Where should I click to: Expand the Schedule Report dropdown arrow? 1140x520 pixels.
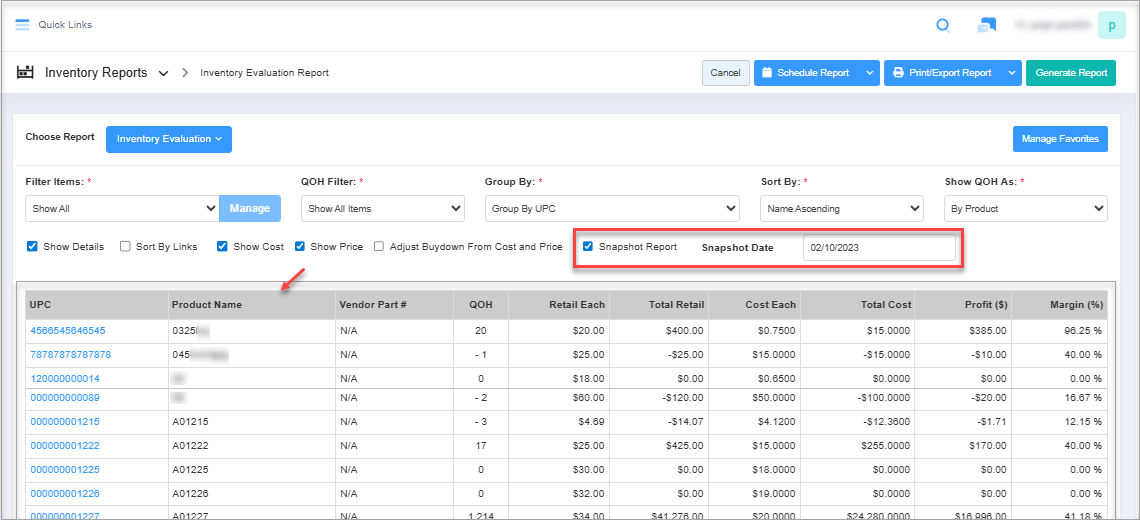(870, 73)
